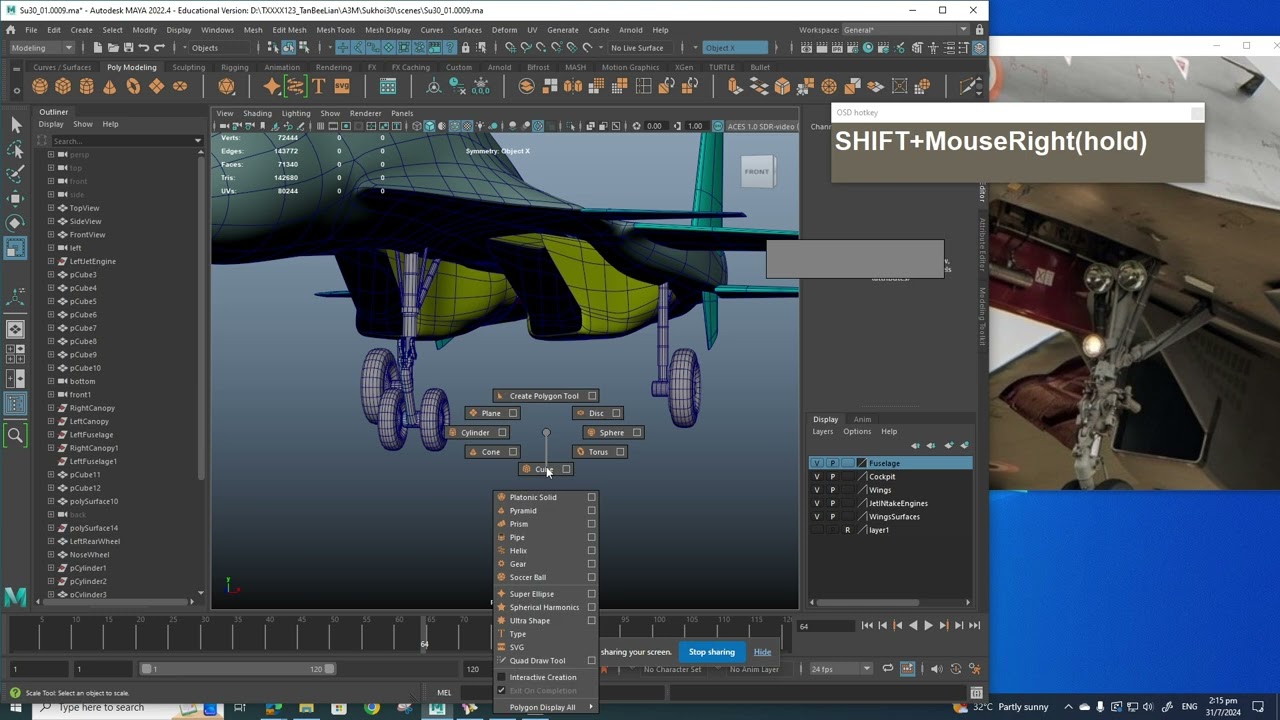Toggle visibility V of Cockpit layer

(817, 477)
